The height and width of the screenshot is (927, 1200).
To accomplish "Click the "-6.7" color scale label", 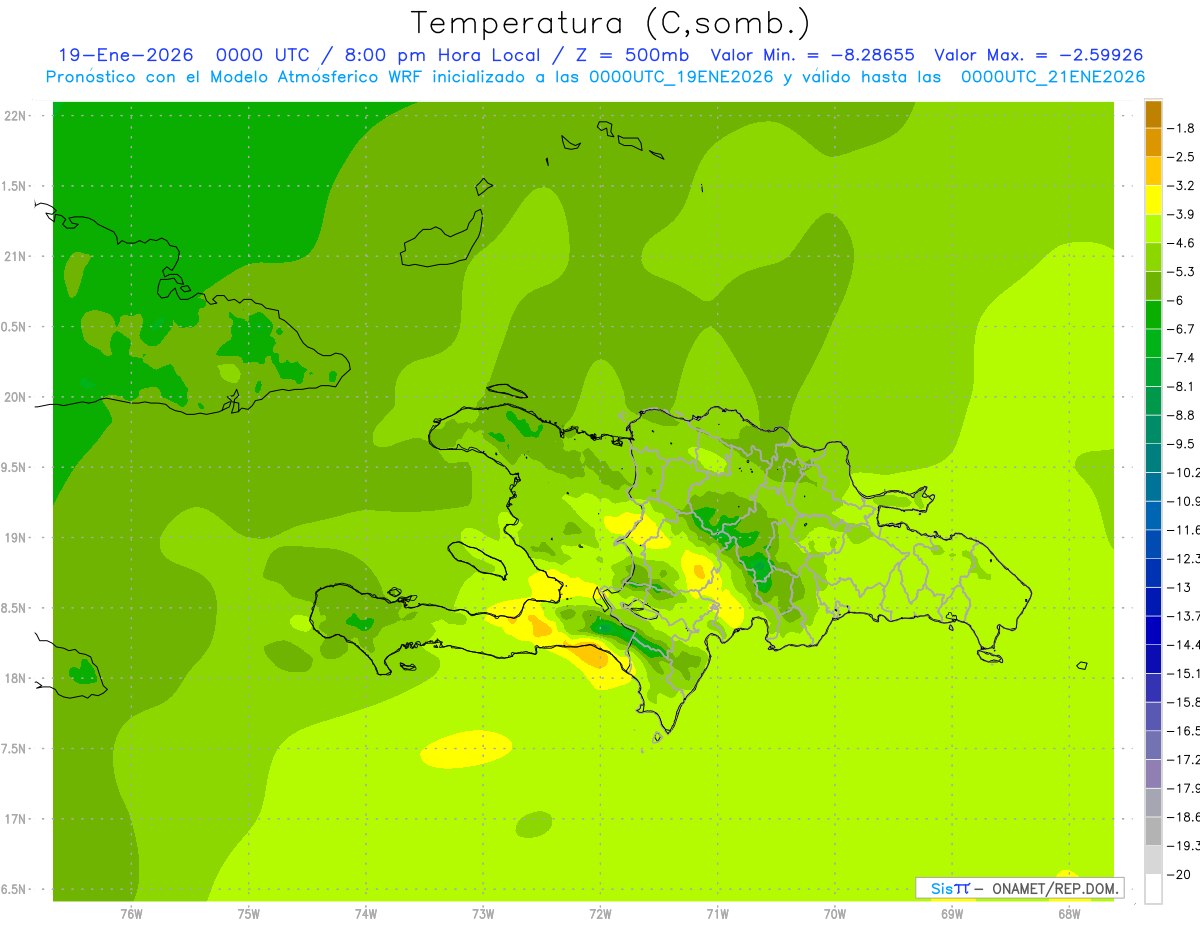I will coord(1181,329).
